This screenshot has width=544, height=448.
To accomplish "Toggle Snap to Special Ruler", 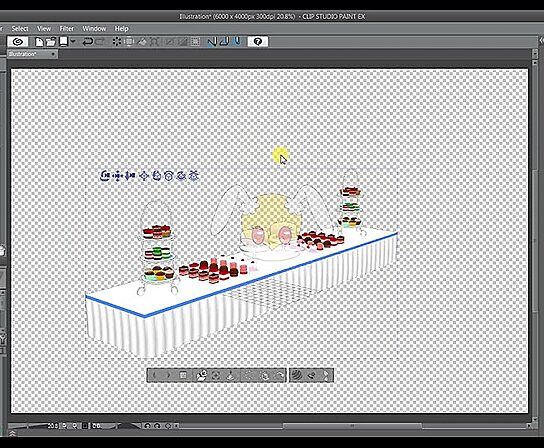I will click(x=224, y=42).
